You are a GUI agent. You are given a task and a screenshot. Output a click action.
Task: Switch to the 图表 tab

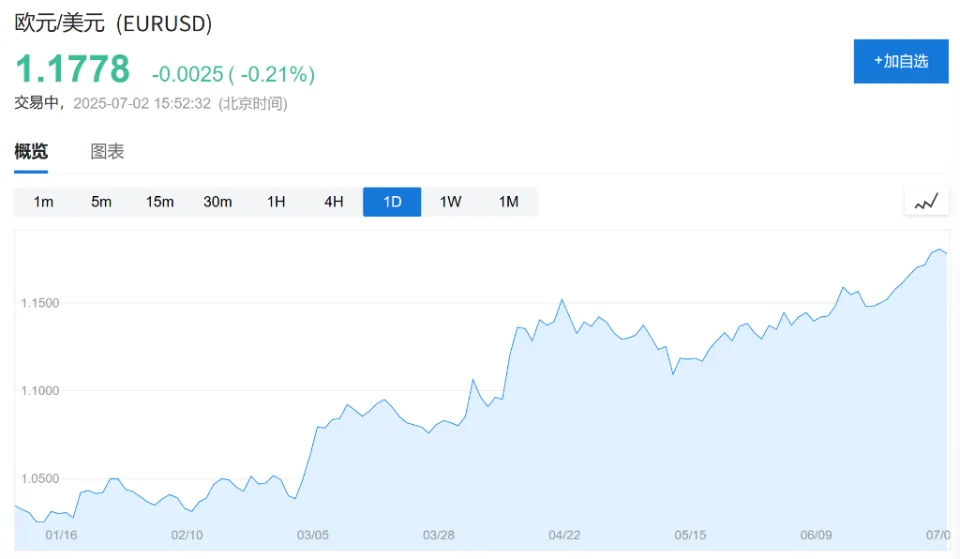click(x=107, y=152)
